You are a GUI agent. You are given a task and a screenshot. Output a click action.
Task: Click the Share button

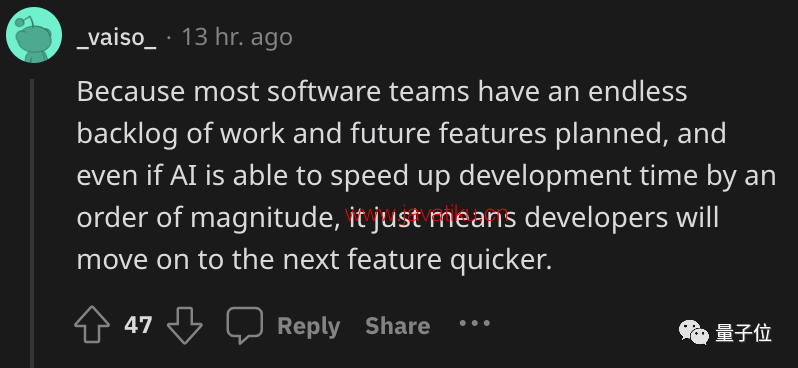(398, 326)
